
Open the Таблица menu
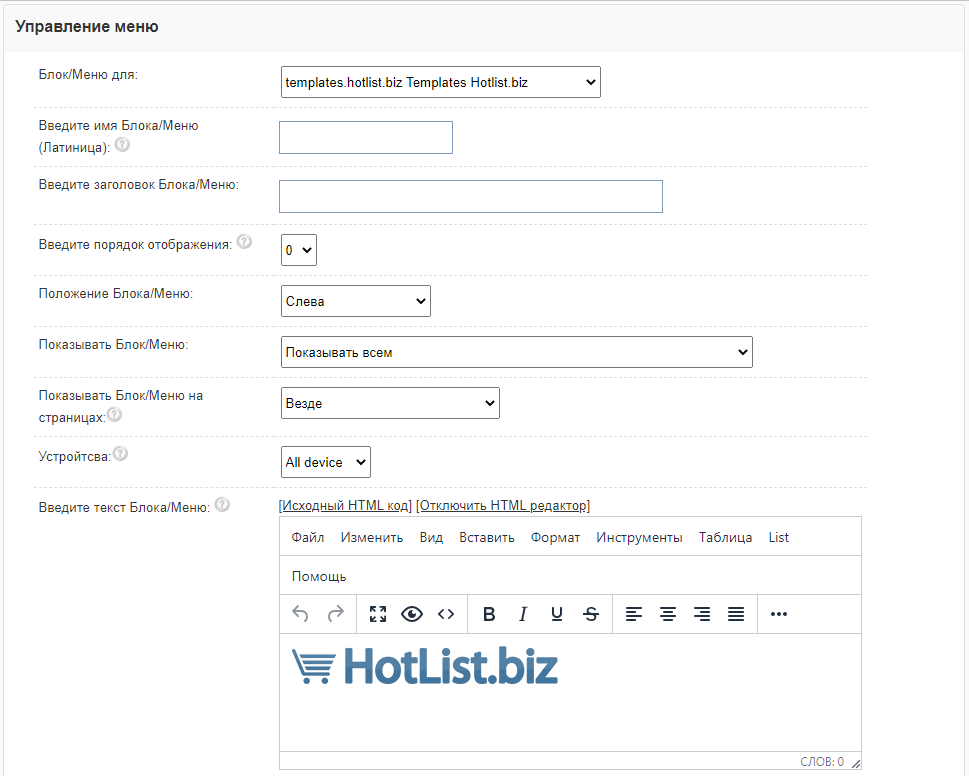[725, 537]
